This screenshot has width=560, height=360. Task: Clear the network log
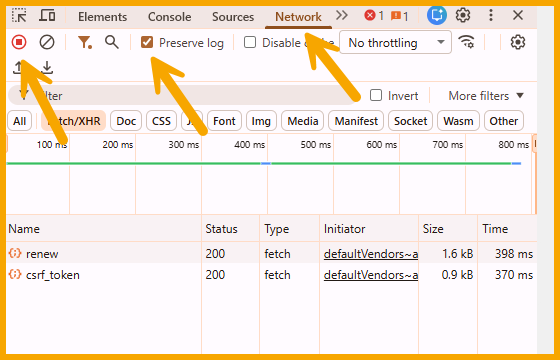coord(47,42)
